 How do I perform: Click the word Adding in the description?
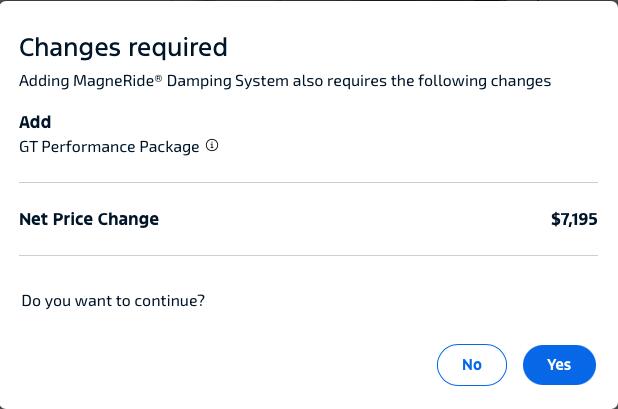pos(44,81)
